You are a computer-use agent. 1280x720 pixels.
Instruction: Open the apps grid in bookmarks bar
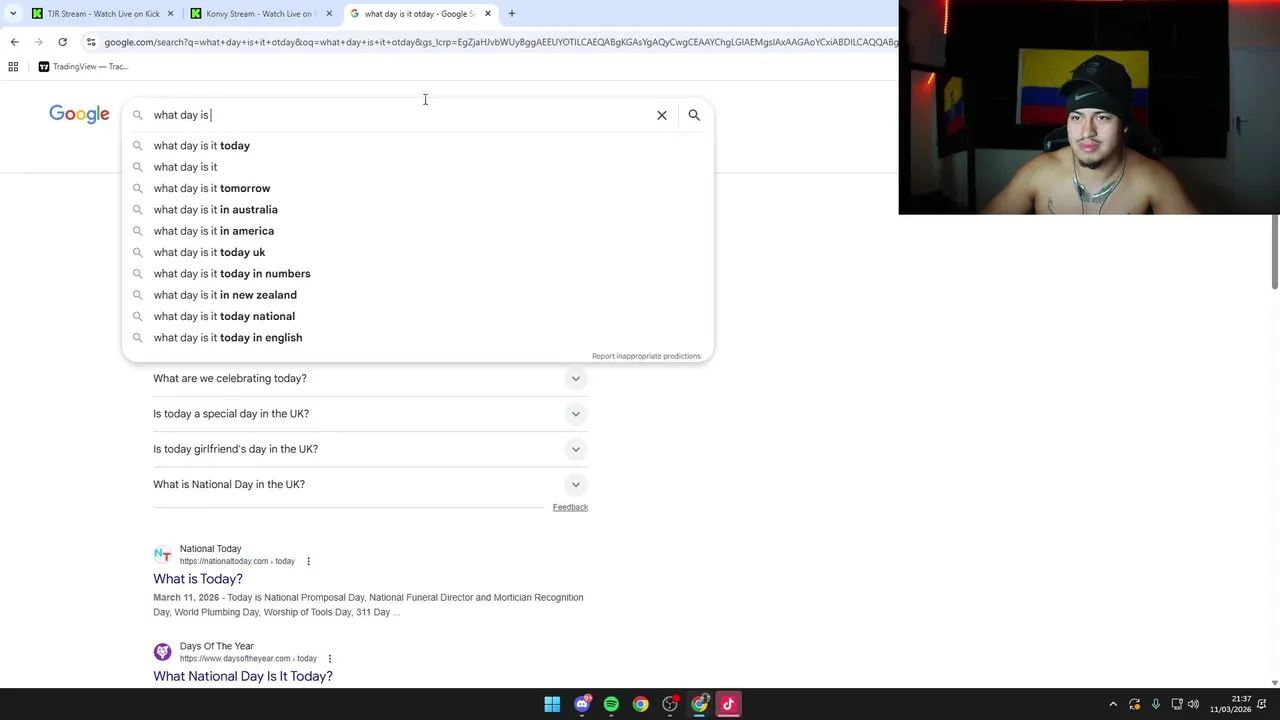tap(13, 67)
